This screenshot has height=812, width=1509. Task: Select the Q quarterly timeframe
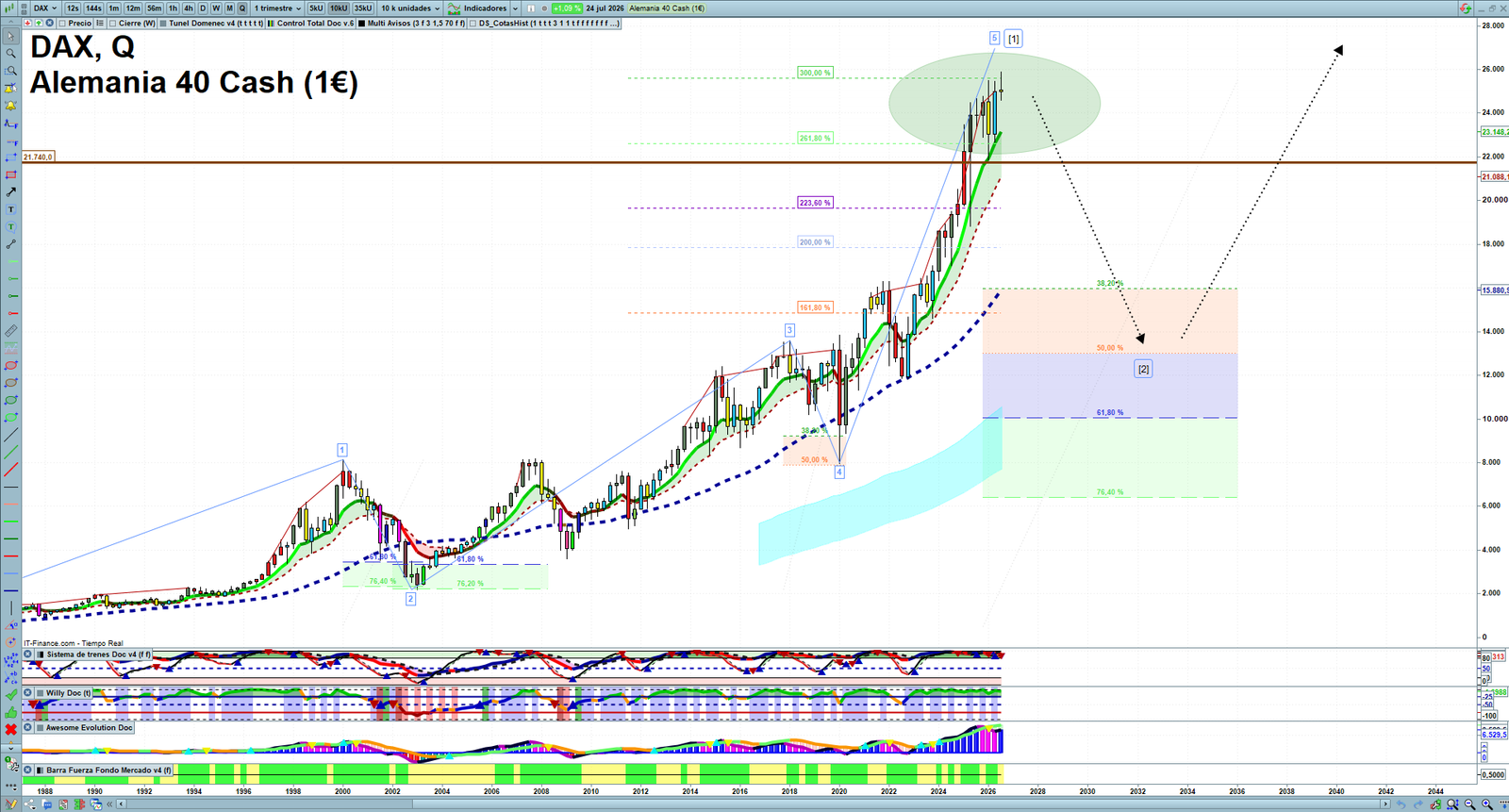pyautogui.click(x=241, y=8)
